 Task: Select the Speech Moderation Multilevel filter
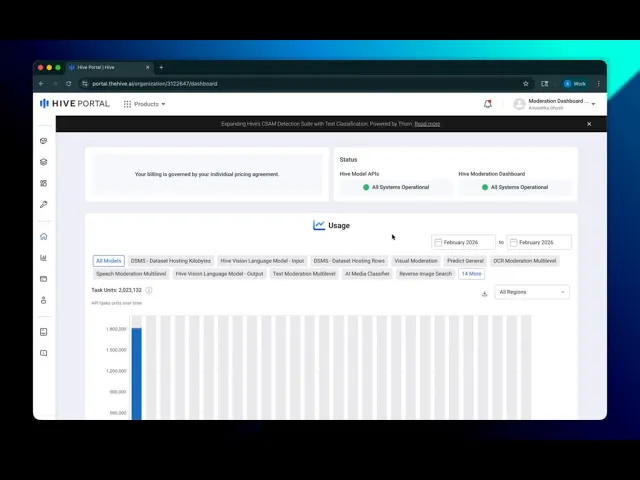point(131,274)
